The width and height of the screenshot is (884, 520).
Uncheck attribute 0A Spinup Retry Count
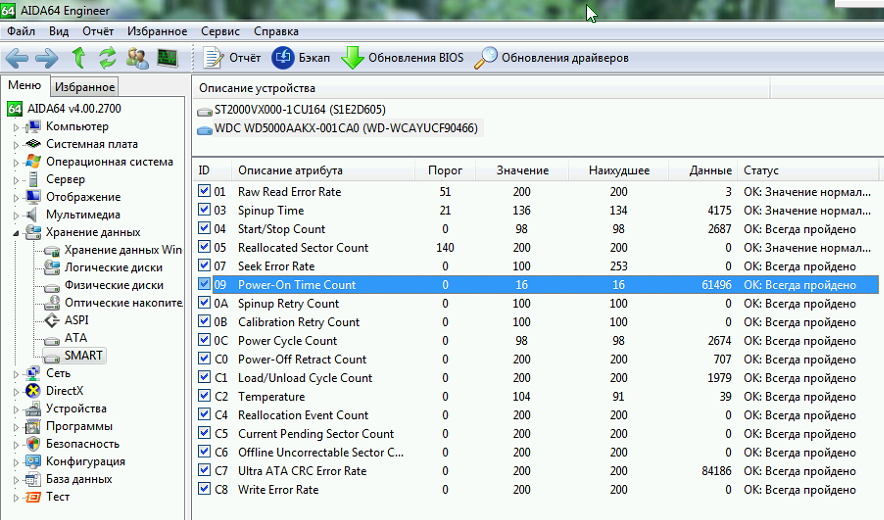[204, 303]
